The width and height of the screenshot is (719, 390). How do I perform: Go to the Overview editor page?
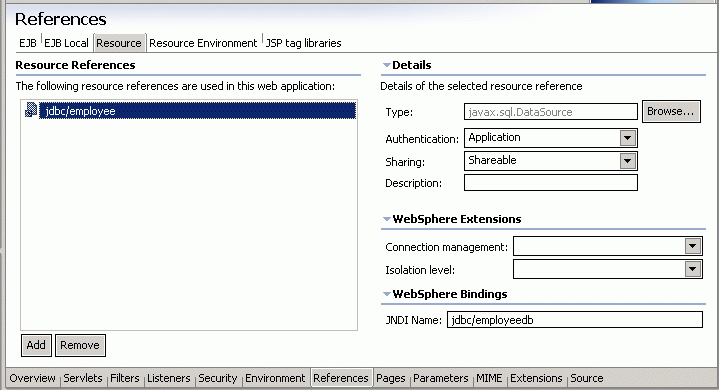point(32,378)
